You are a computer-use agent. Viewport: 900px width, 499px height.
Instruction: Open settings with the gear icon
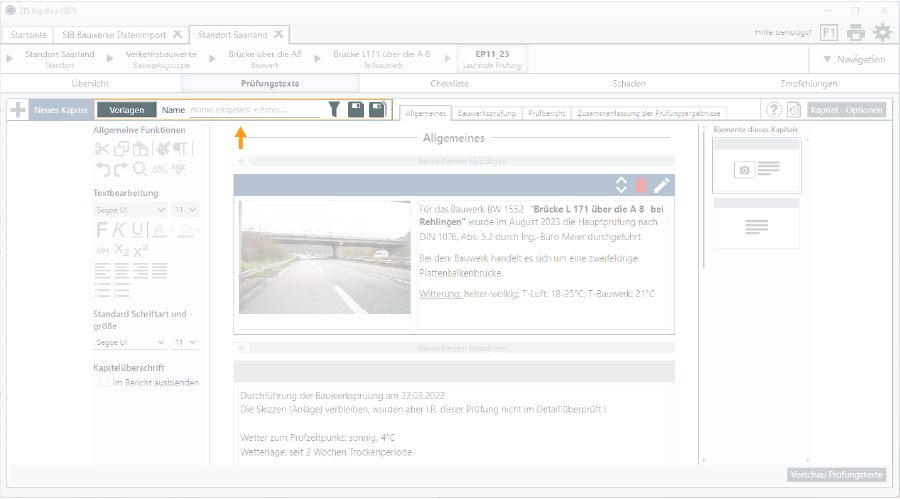click(881, 32)
